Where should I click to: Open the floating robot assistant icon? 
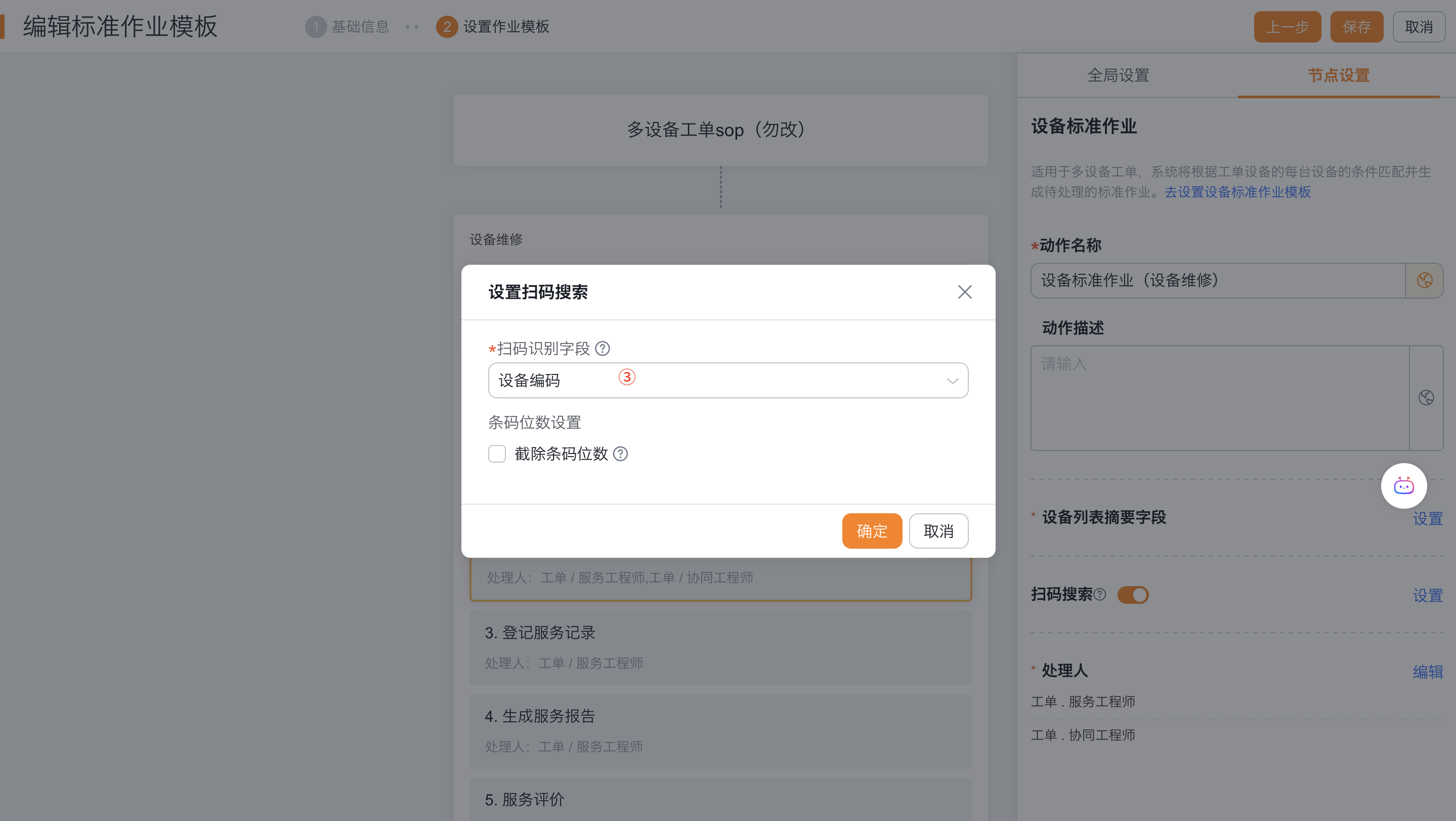pyautogui.click(x=1403, y=486)
